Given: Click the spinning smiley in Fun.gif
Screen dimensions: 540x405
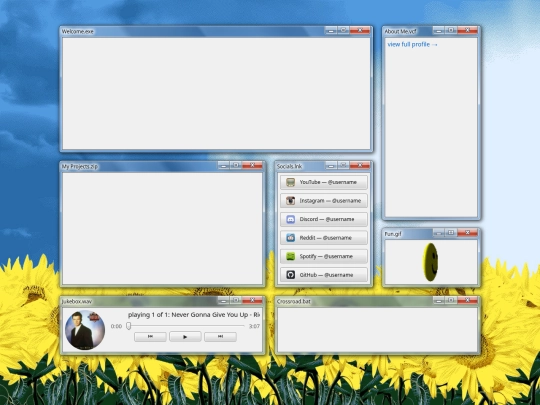Looking at the screenshot, I should tap(430, 262).
